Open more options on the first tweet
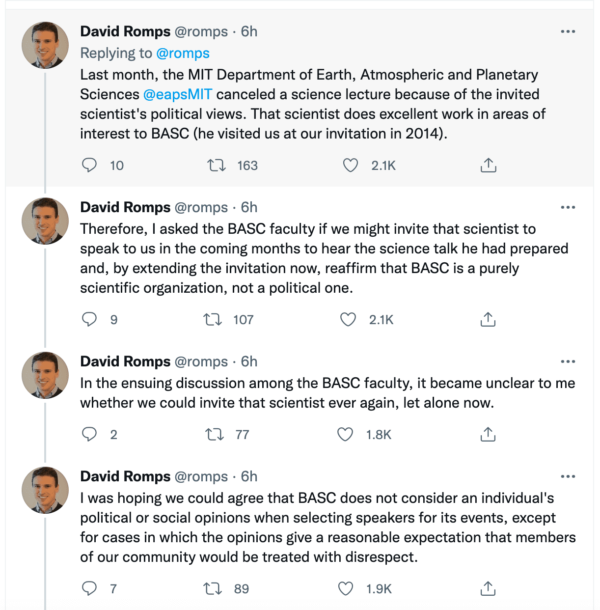The width and height of the screenshot is (600, 610). click(x=568, y=32)
